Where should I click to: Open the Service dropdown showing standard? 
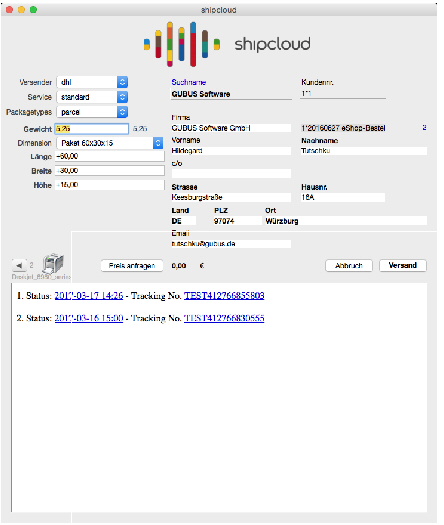[x=92, y=97]
